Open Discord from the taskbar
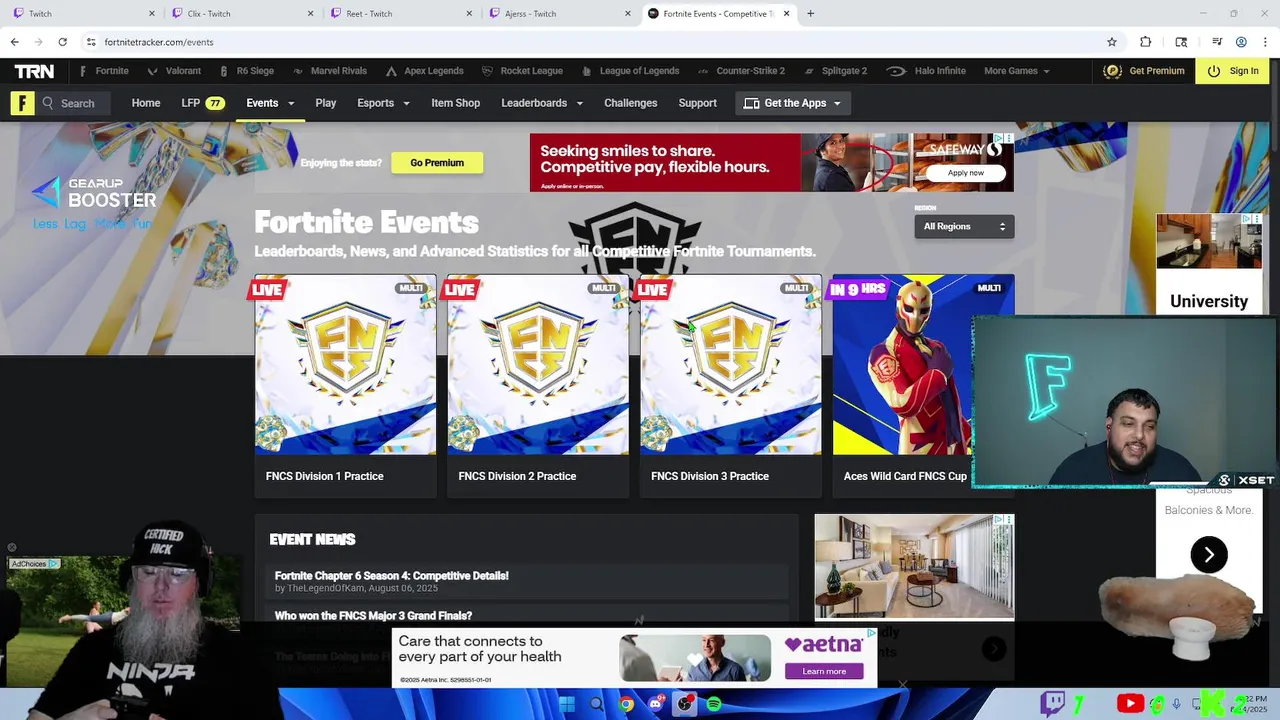Viewport: 1280px width, 720px height. pos(655,704)
